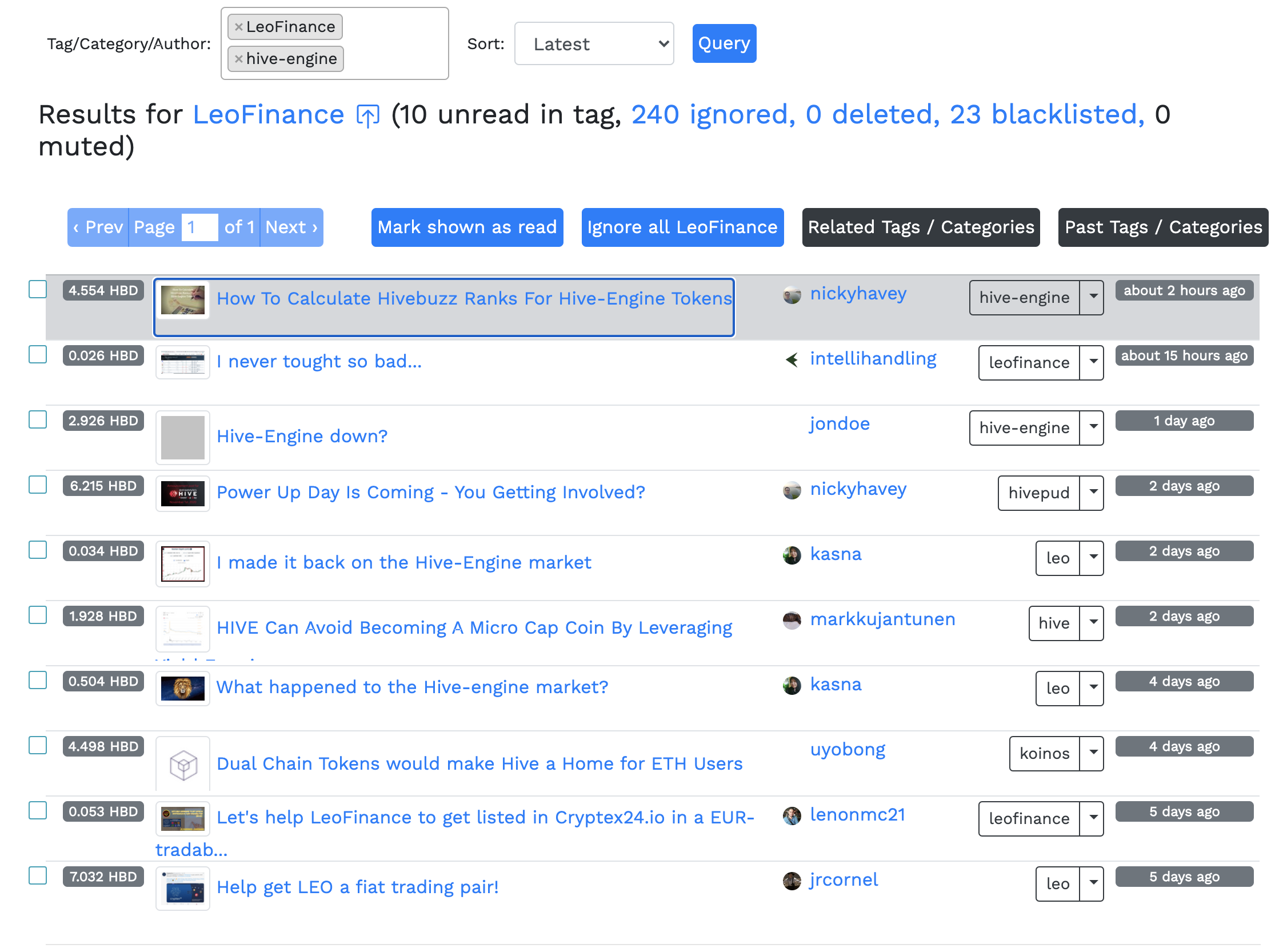Expand leofinance dropdown on lenonmc21 row
This screenshot has height=952, width=1279.
tap(1091, 818)
